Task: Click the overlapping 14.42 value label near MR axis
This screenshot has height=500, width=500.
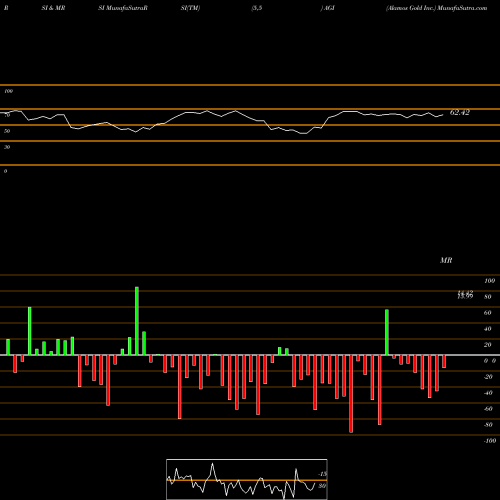Action: [465, 293]
